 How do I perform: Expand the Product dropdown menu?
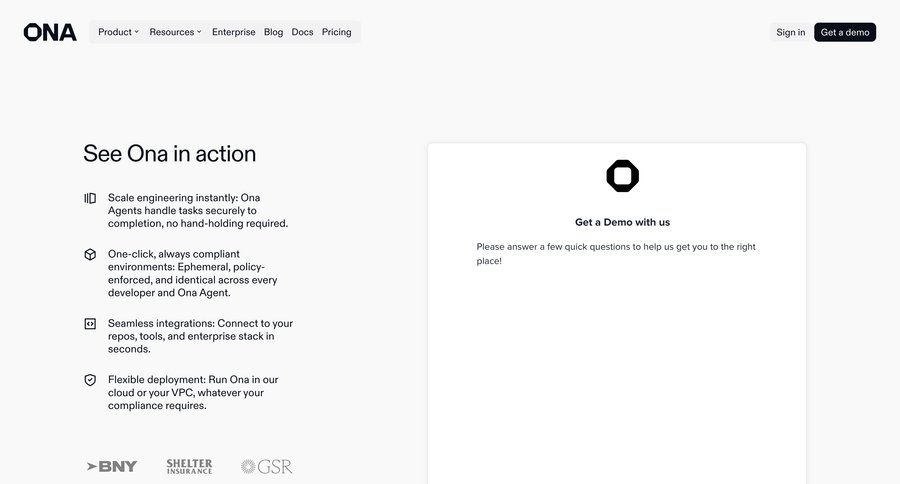point(118,32)
